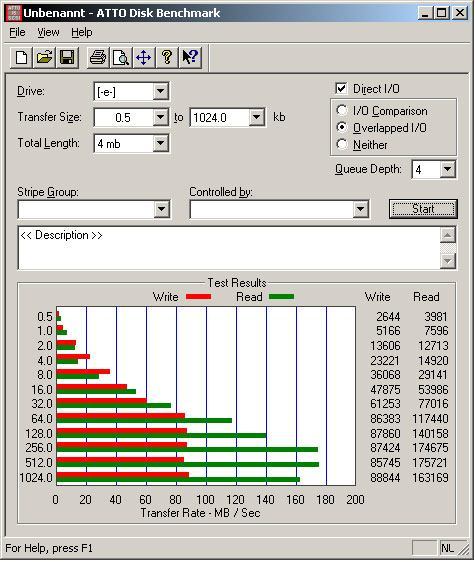475x562 pixels.
Task: Maximize the ATTO Disk Benchmark window
Action: (x=442, y=13)
